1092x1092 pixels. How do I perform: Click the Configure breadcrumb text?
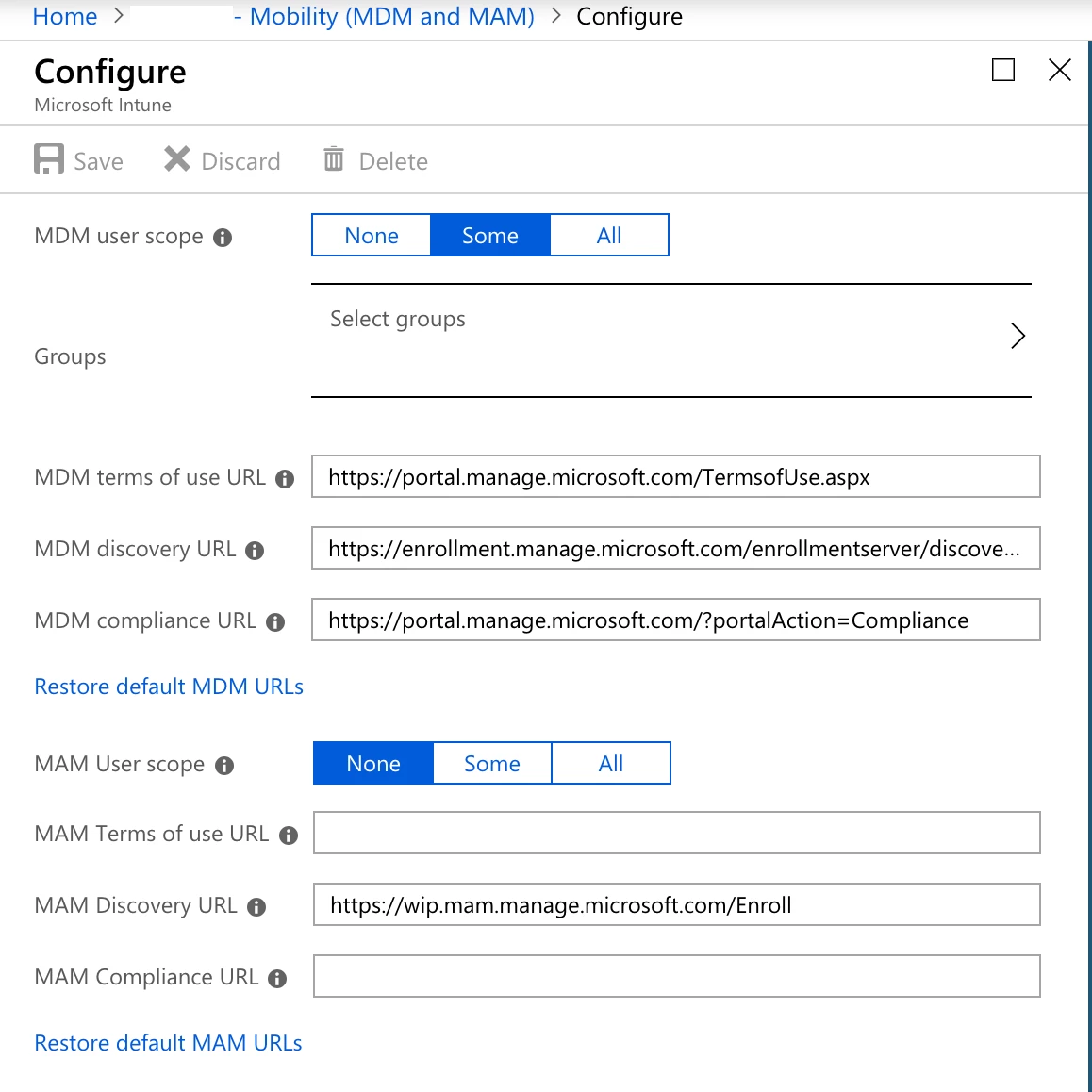coord(630,16)
